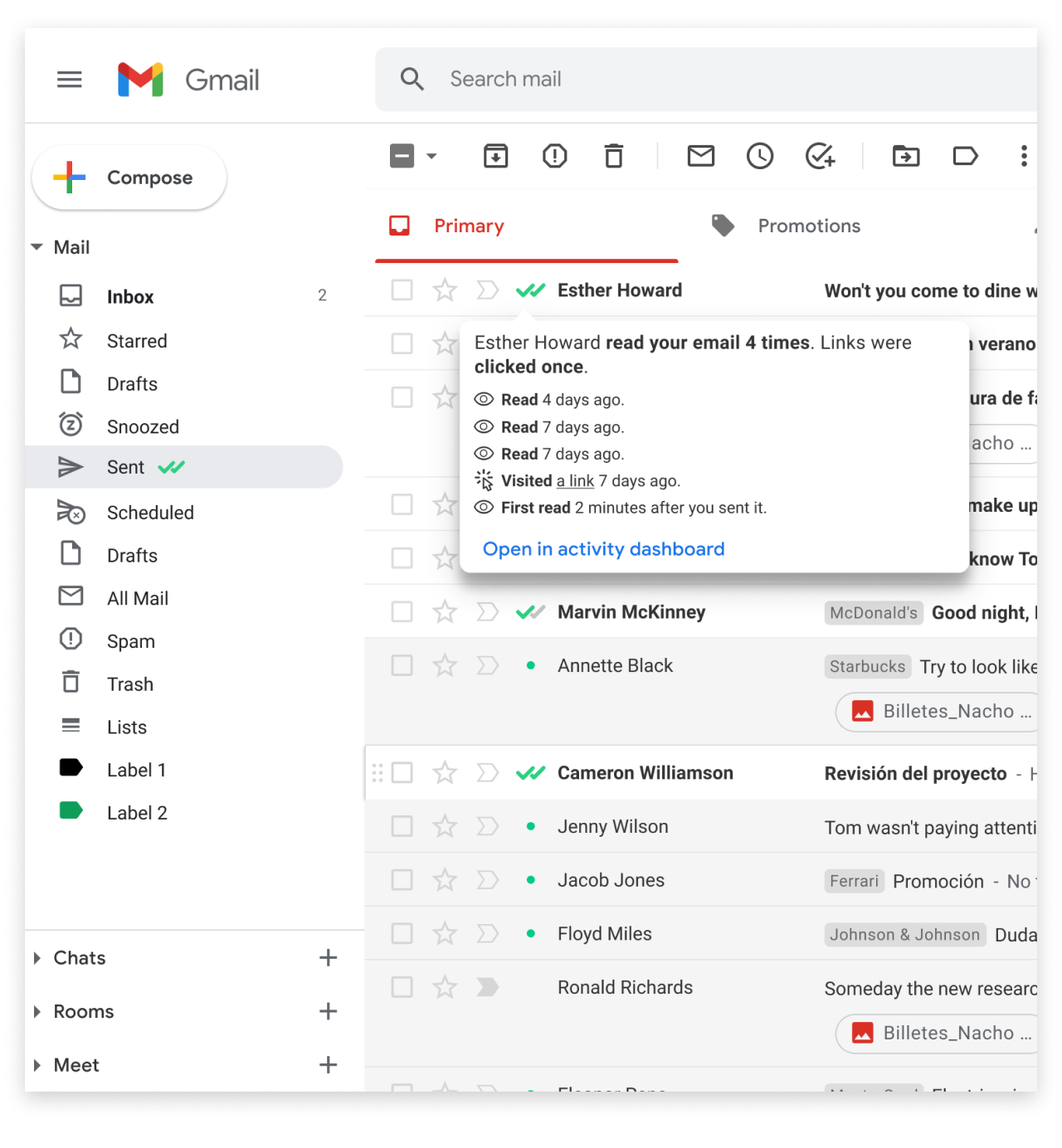
Task: Open the main hamburger menu
Action: 70,80
